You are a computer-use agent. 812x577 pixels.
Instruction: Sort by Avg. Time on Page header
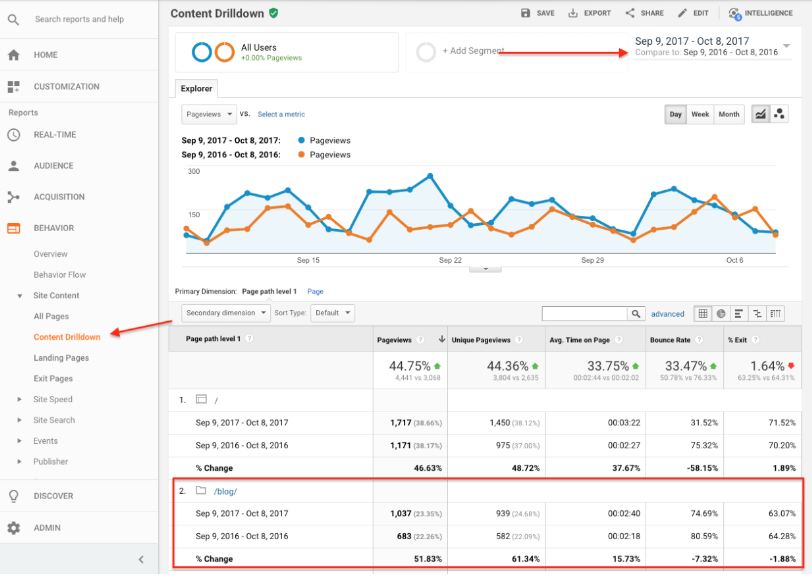[579, 340]
